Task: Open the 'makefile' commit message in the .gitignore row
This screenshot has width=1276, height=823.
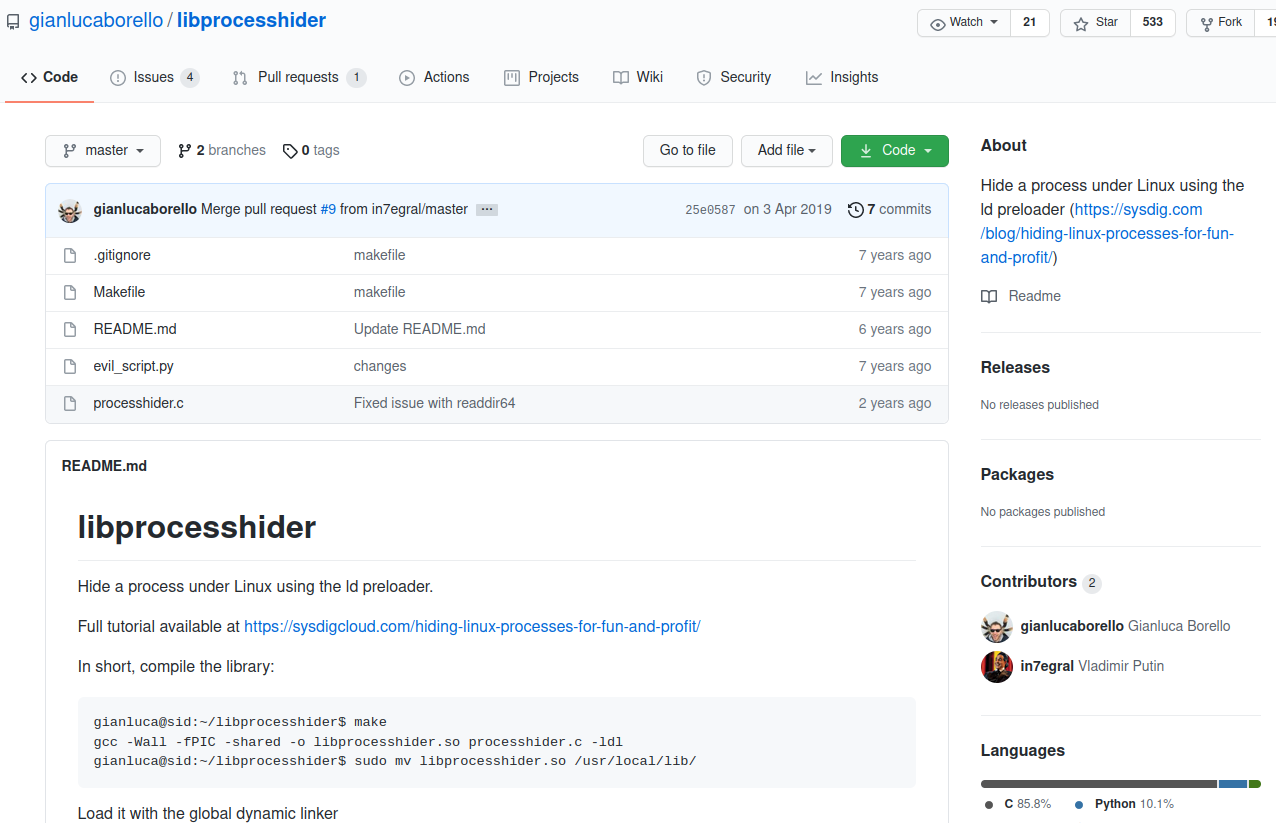Action: tap(380, 255)
